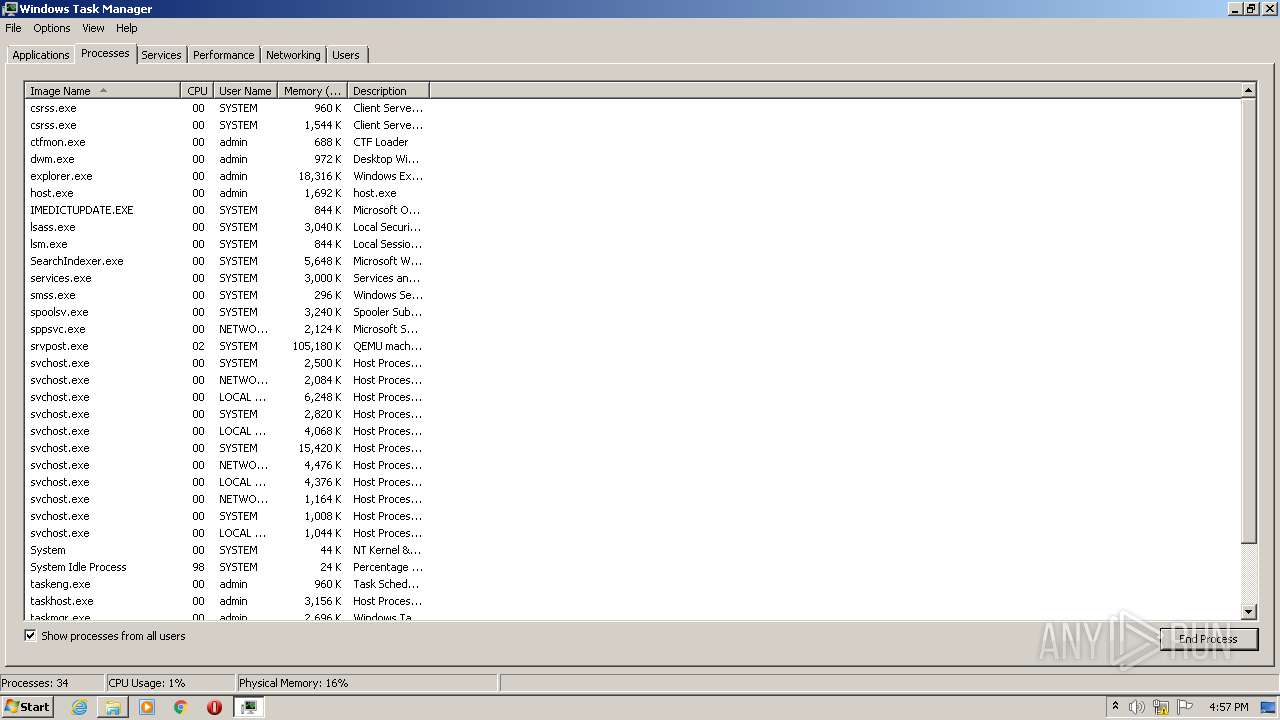Select the ctfmon.exe process row
The width and height of the screenshot is (1280, 720).
226,142
